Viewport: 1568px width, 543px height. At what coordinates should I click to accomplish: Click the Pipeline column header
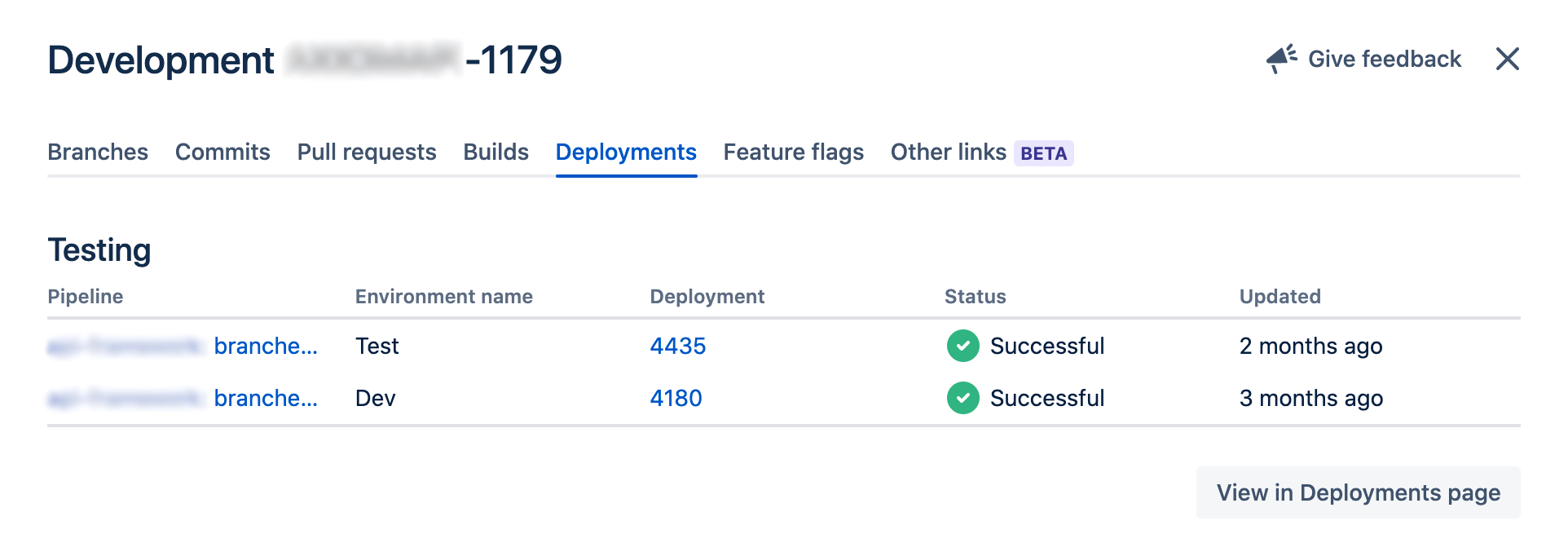coord(86,297)
